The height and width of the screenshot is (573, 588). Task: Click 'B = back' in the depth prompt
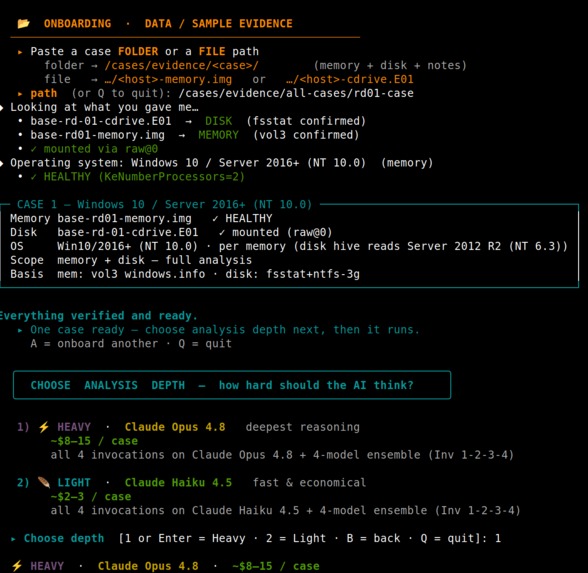(x=373, y=538)
